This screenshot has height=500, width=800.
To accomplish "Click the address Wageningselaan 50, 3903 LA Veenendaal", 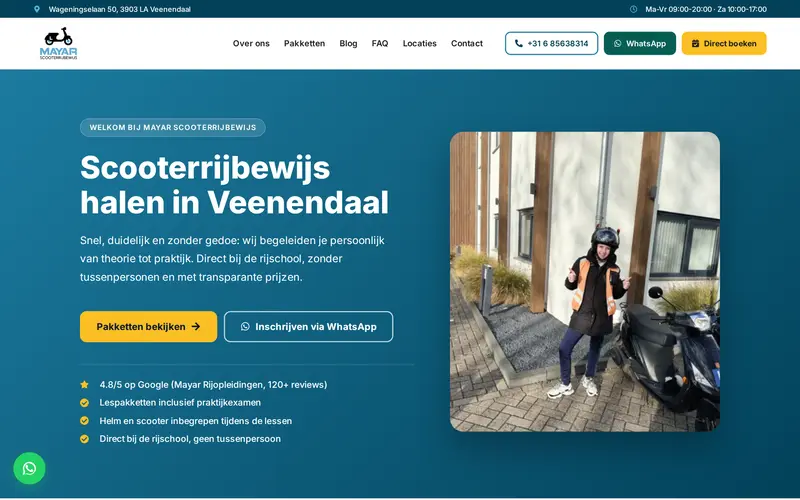I will coord(119,9).
